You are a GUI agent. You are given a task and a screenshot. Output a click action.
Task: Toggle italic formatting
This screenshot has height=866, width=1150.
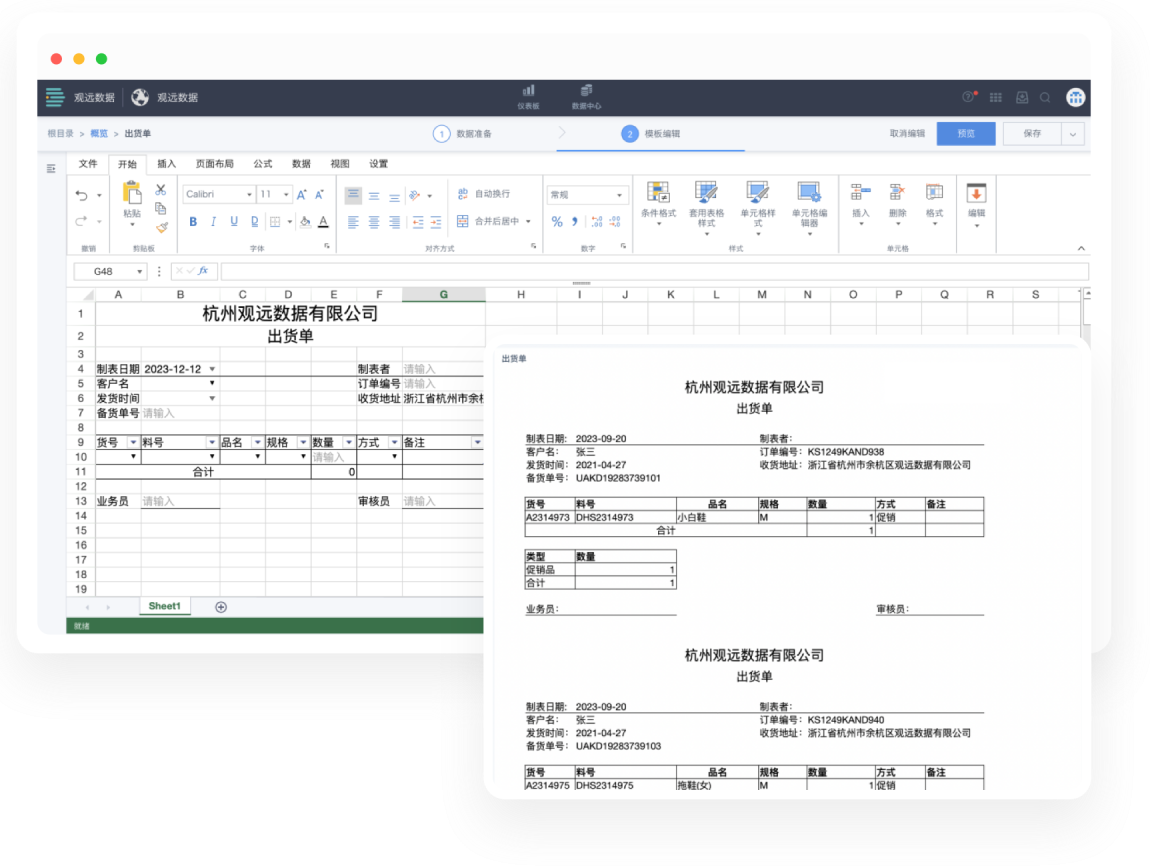point(214,222)
